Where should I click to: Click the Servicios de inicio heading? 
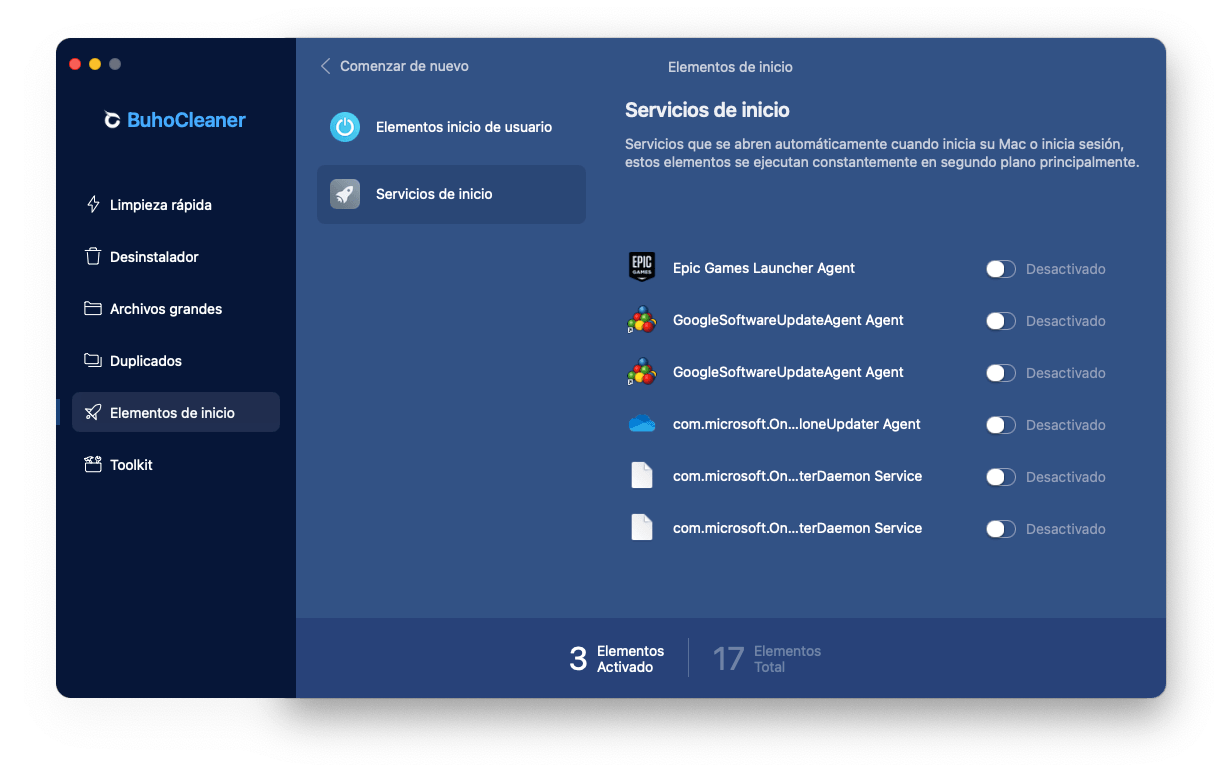click(x=707, y=110)
